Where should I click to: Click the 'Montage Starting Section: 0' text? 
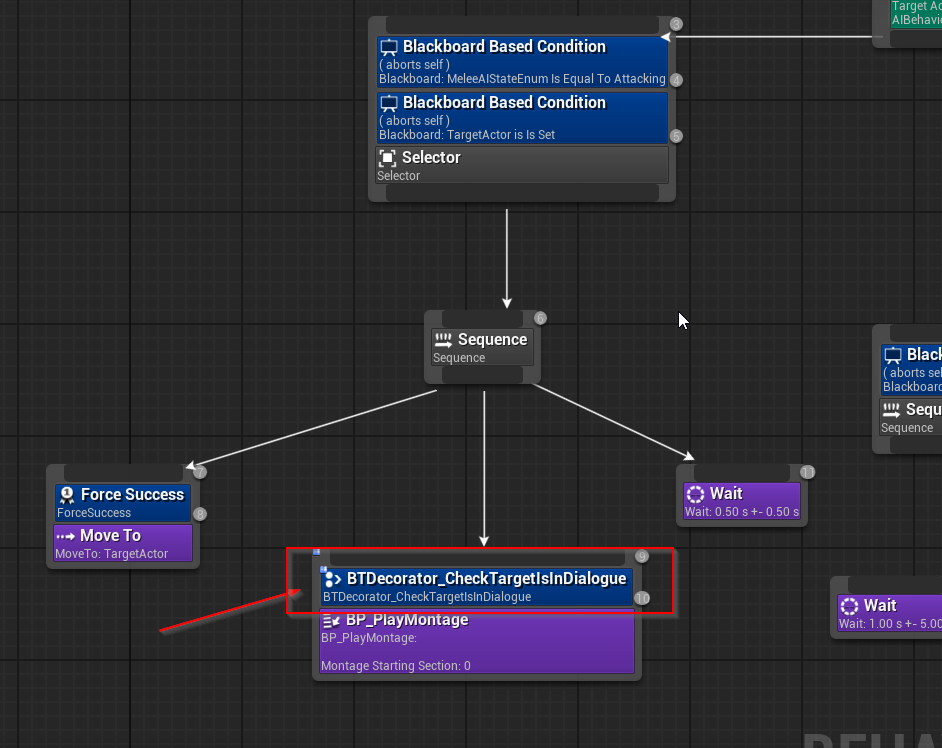click(x=396, y=666)
